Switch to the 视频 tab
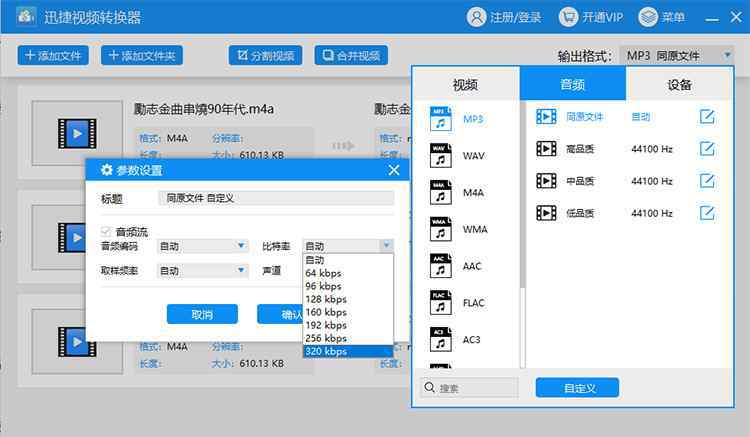750x437 pixels. coord(466,84)
